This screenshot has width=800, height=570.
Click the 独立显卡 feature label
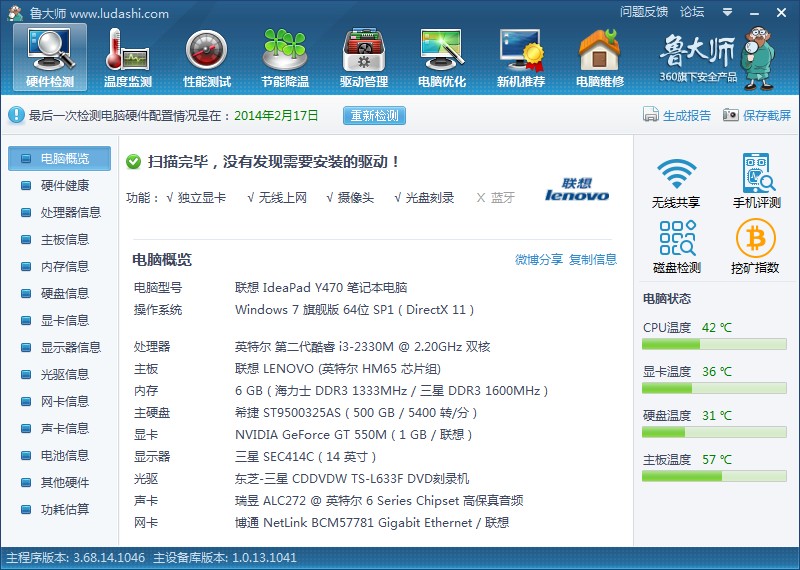pos(202,198)
